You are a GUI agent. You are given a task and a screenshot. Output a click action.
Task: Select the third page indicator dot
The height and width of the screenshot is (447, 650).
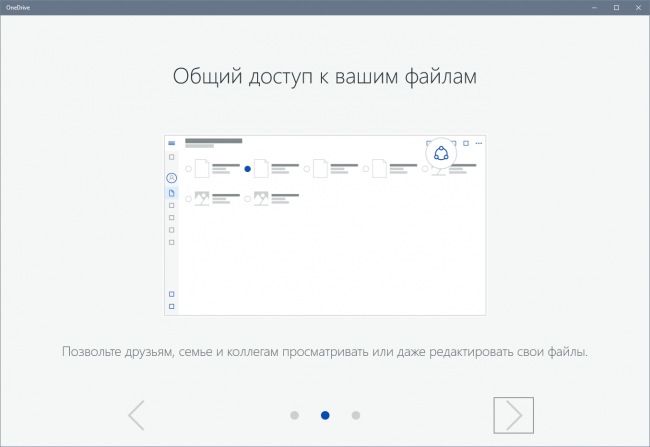[x=356, y=415]
